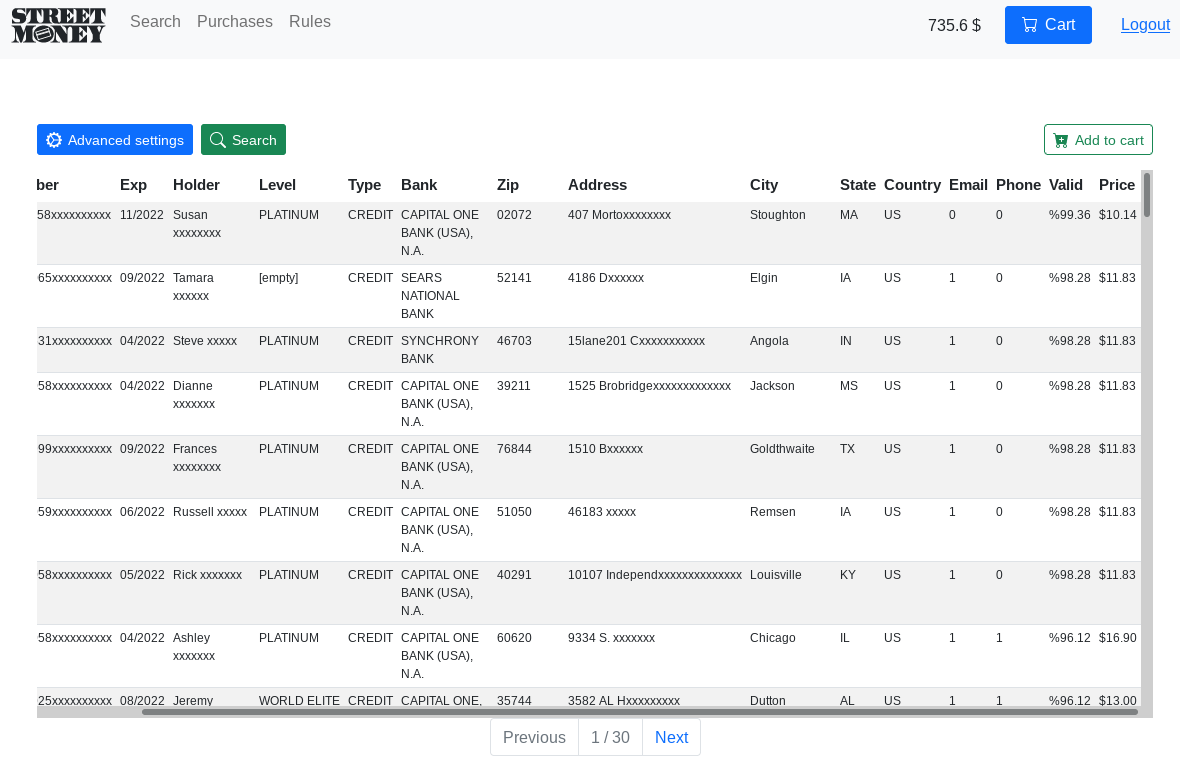This screenshot has width=1180, height=775.
Task: Go to the Next page
Action: click(x=671, y=737)
